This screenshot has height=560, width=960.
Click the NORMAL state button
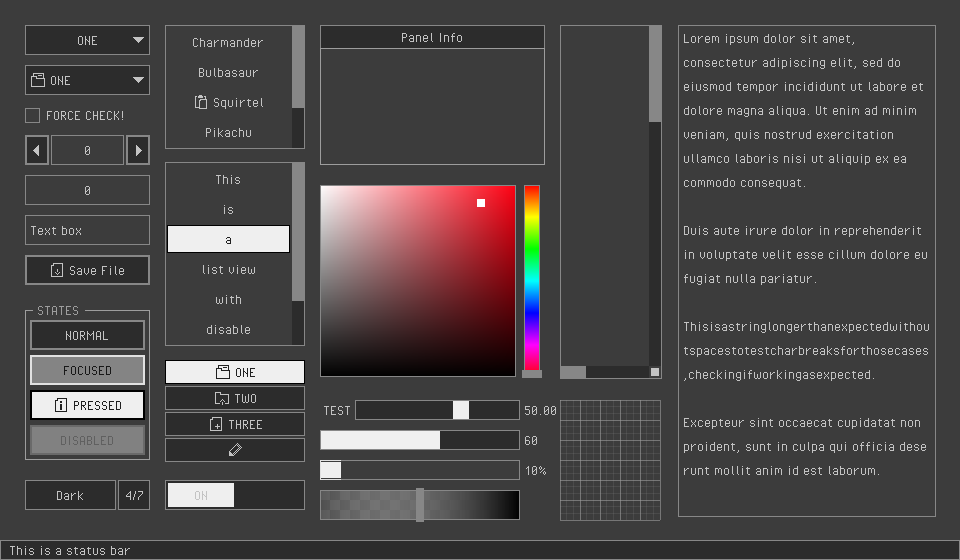[x=87, y=335]
